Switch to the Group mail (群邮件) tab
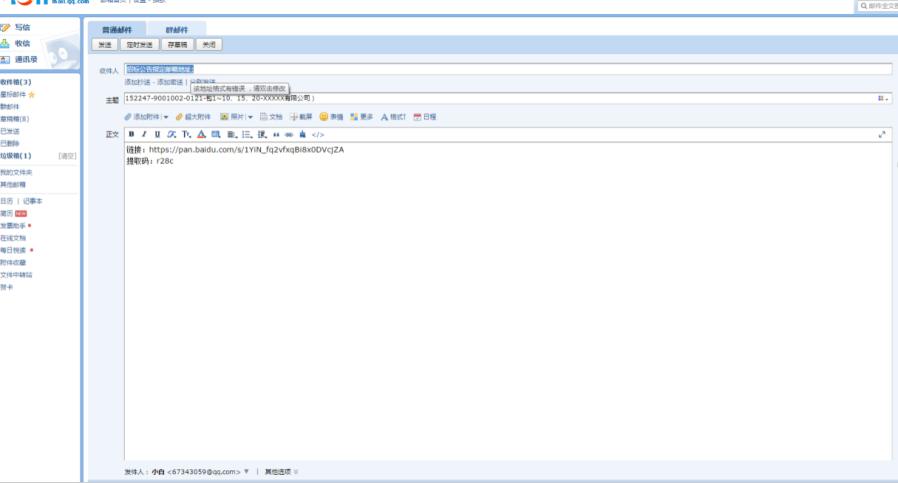The width and height of the screenshot is (898, 483). coord(176,30)
